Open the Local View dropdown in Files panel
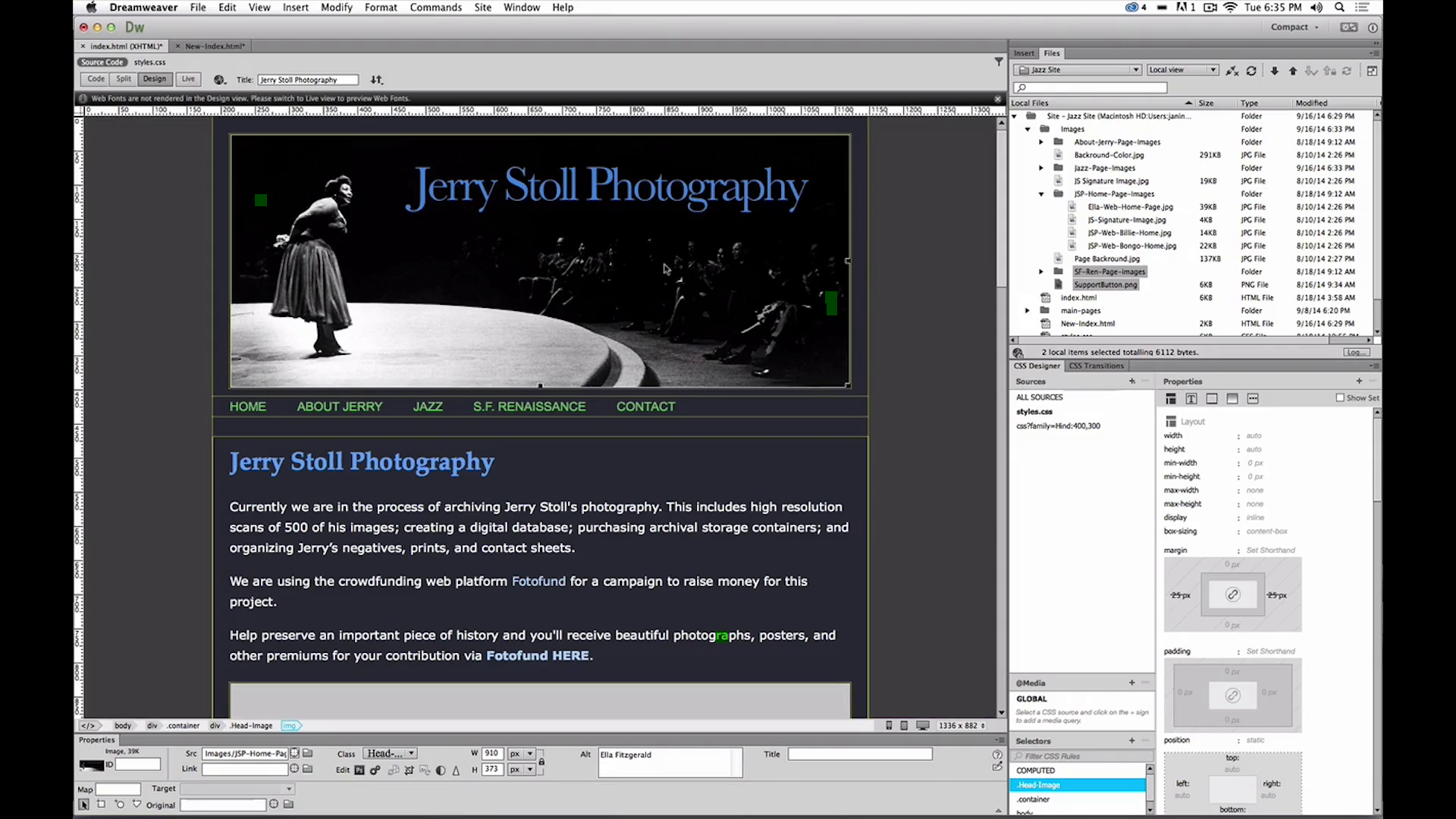1456x819 pixels. [1182, 69]
